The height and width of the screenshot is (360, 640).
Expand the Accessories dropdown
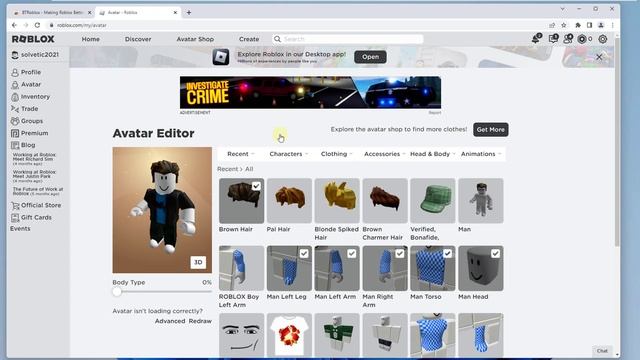(384, 154)
